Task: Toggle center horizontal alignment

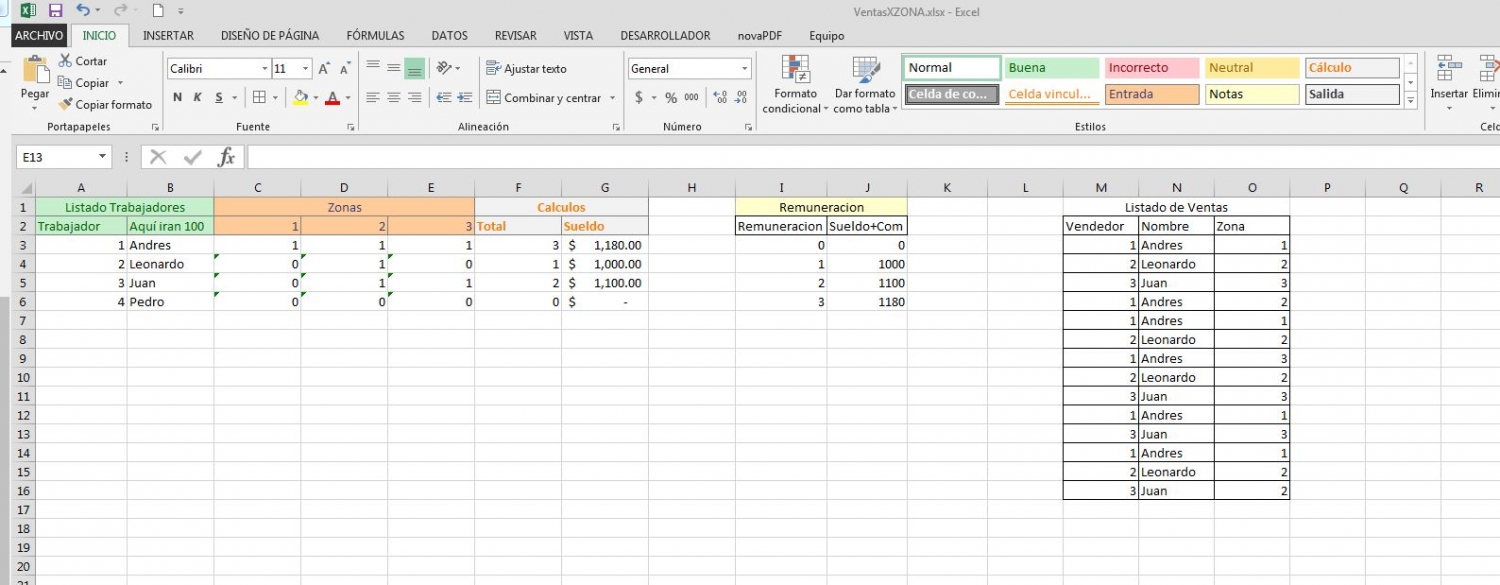Action: [x=394, y=98]
